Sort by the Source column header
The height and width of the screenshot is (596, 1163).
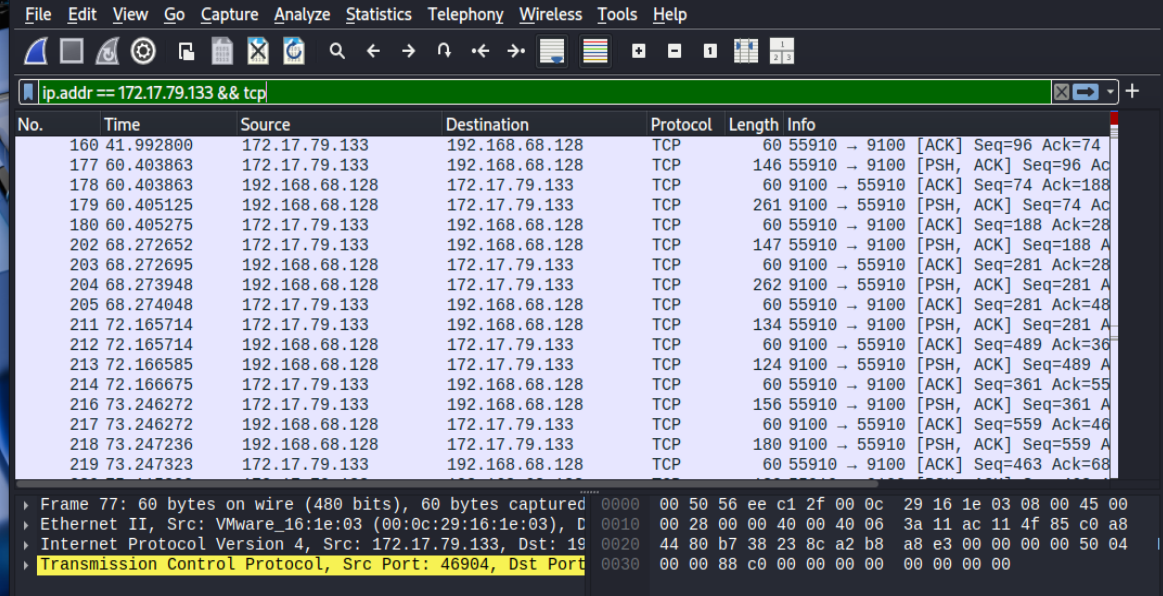pyautogui.click(x=340, y=125)
